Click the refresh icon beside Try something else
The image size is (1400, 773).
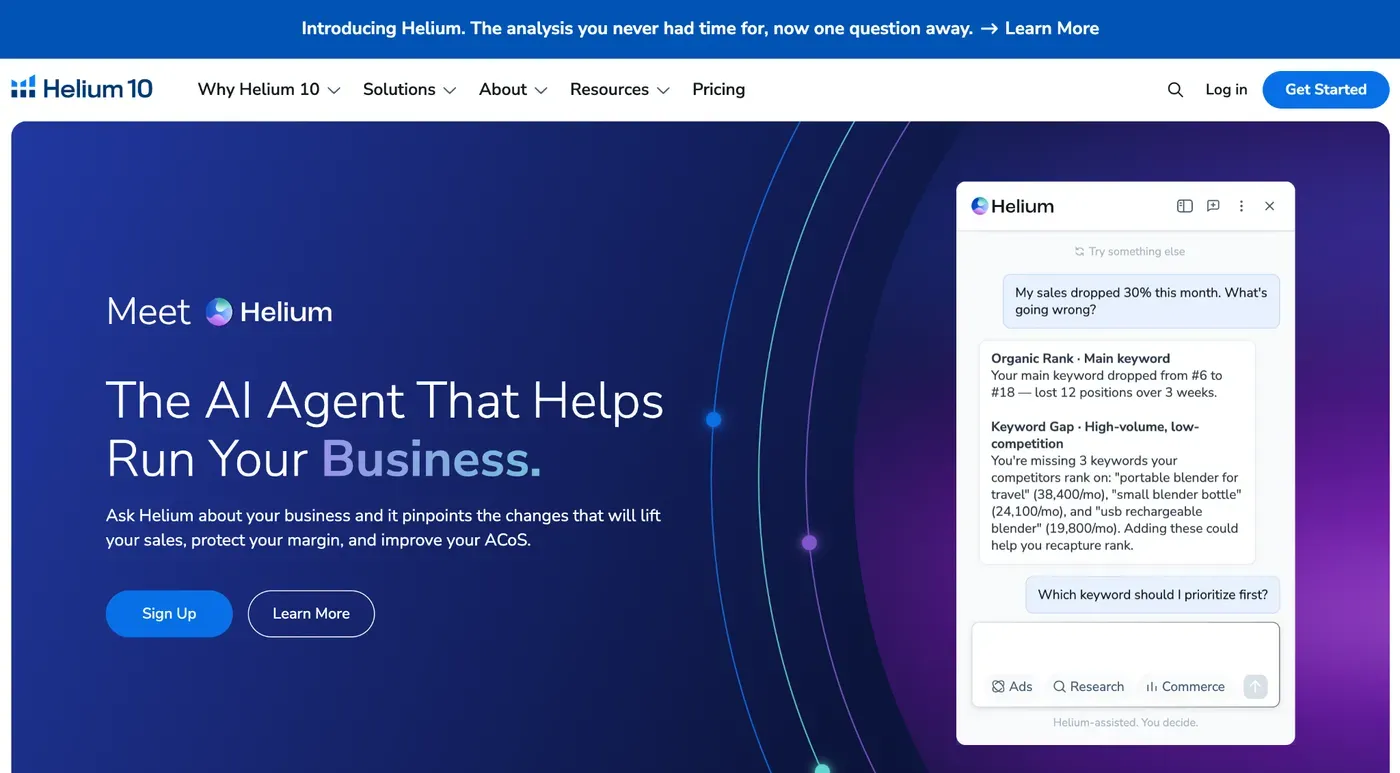[1079, 252]
